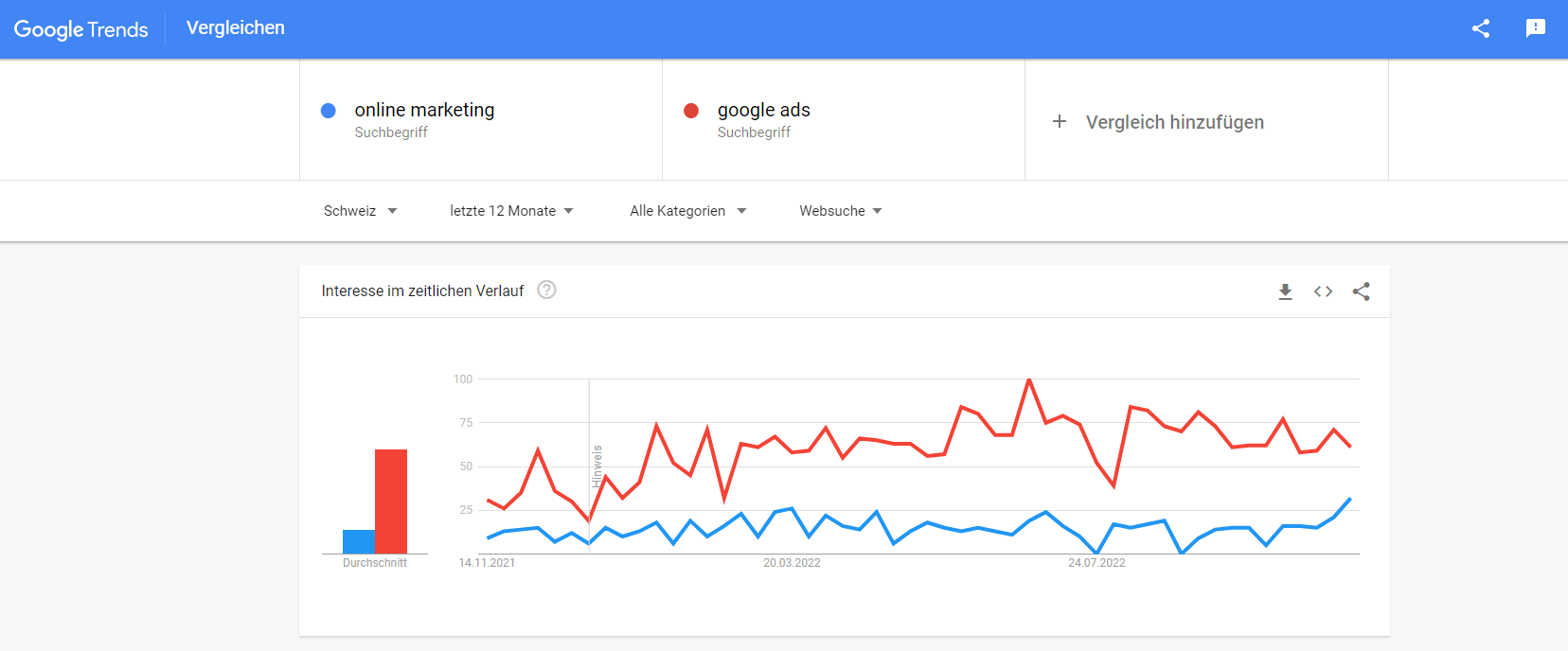Expand the Websuche search type dropdown
The height and width of the screenshot is (651, 1568).
[x=841, y=211]
